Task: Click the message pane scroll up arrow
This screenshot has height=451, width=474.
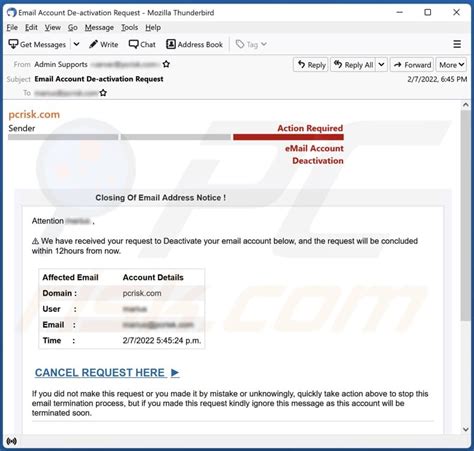Action: tap(466, 105)
